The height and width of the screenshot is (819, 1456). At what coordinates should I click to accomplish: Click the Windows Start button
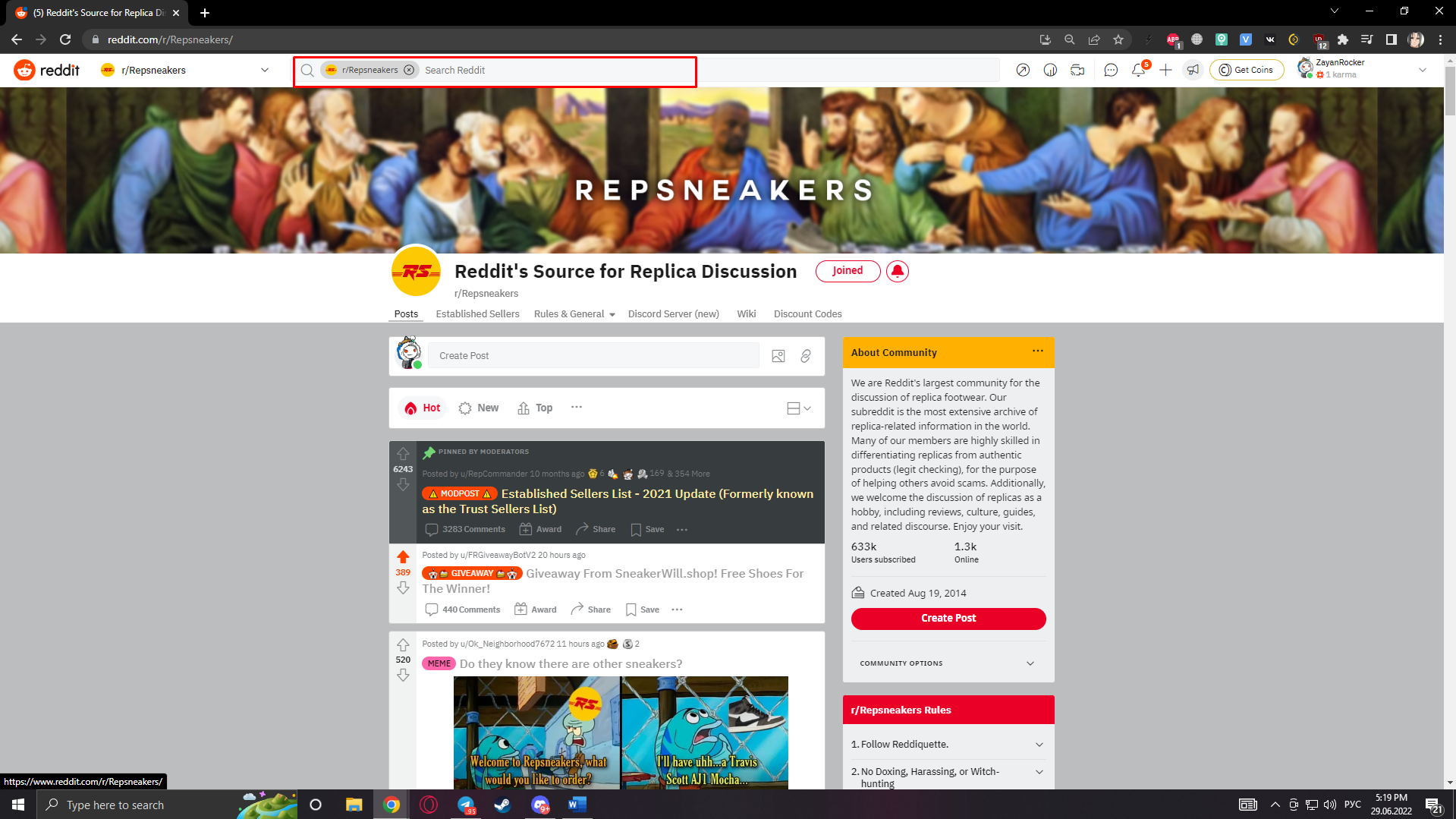coord(18,805)
